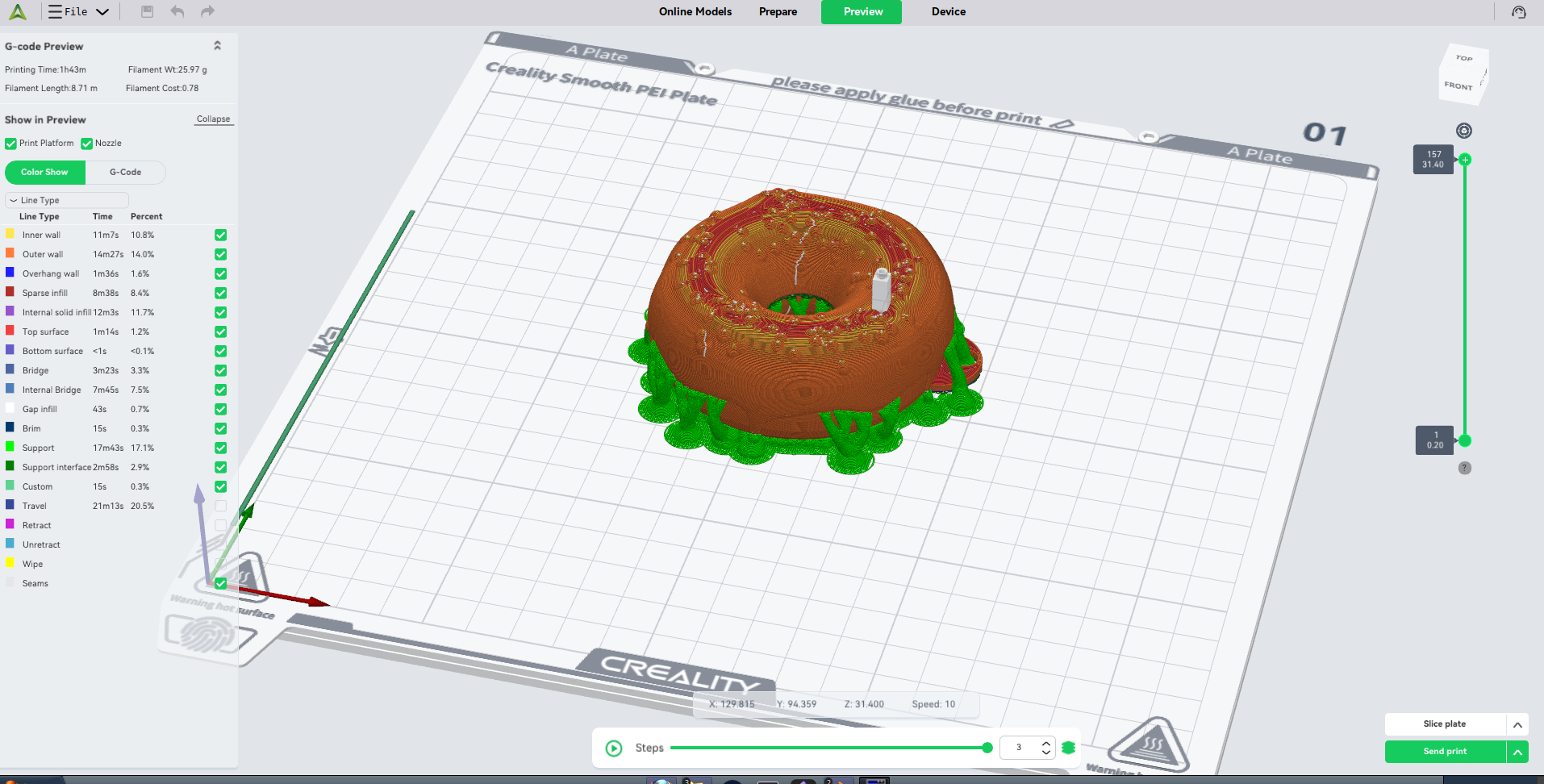Screen dimensions: 1544x784
Task: Click the Seams row label
Action: pos(35,583)
